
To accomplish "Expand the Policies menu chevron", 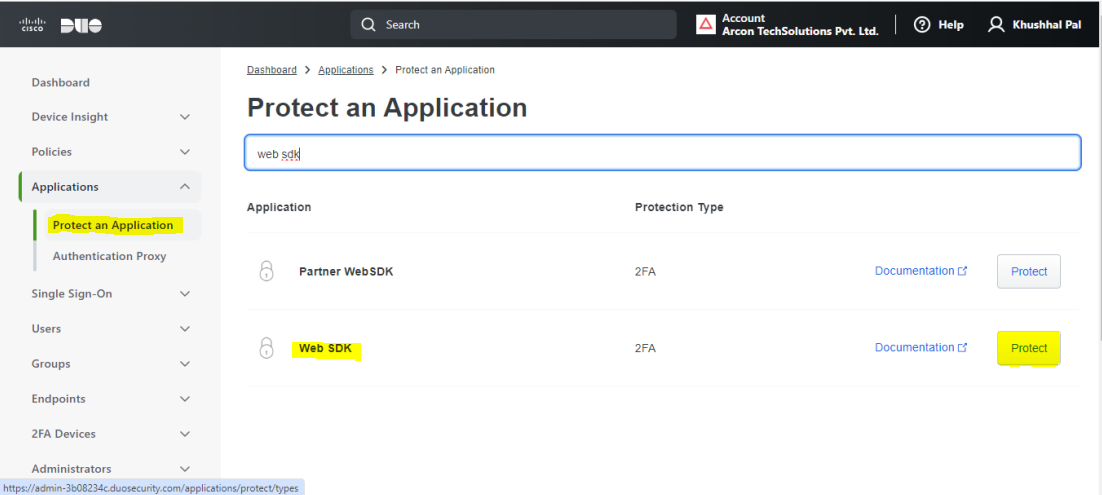I will [185, 152].
